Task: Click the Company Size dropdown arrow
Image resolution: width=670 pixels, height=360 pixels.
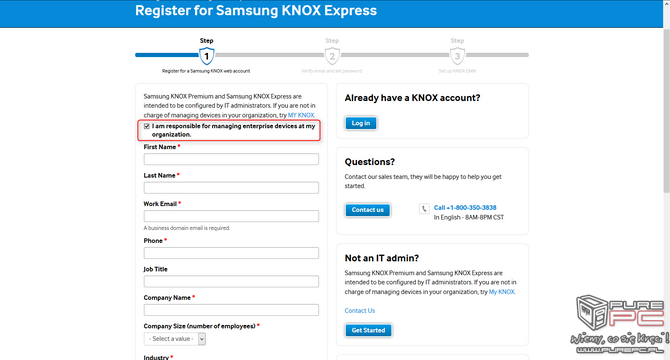Action: coord(202,339)
